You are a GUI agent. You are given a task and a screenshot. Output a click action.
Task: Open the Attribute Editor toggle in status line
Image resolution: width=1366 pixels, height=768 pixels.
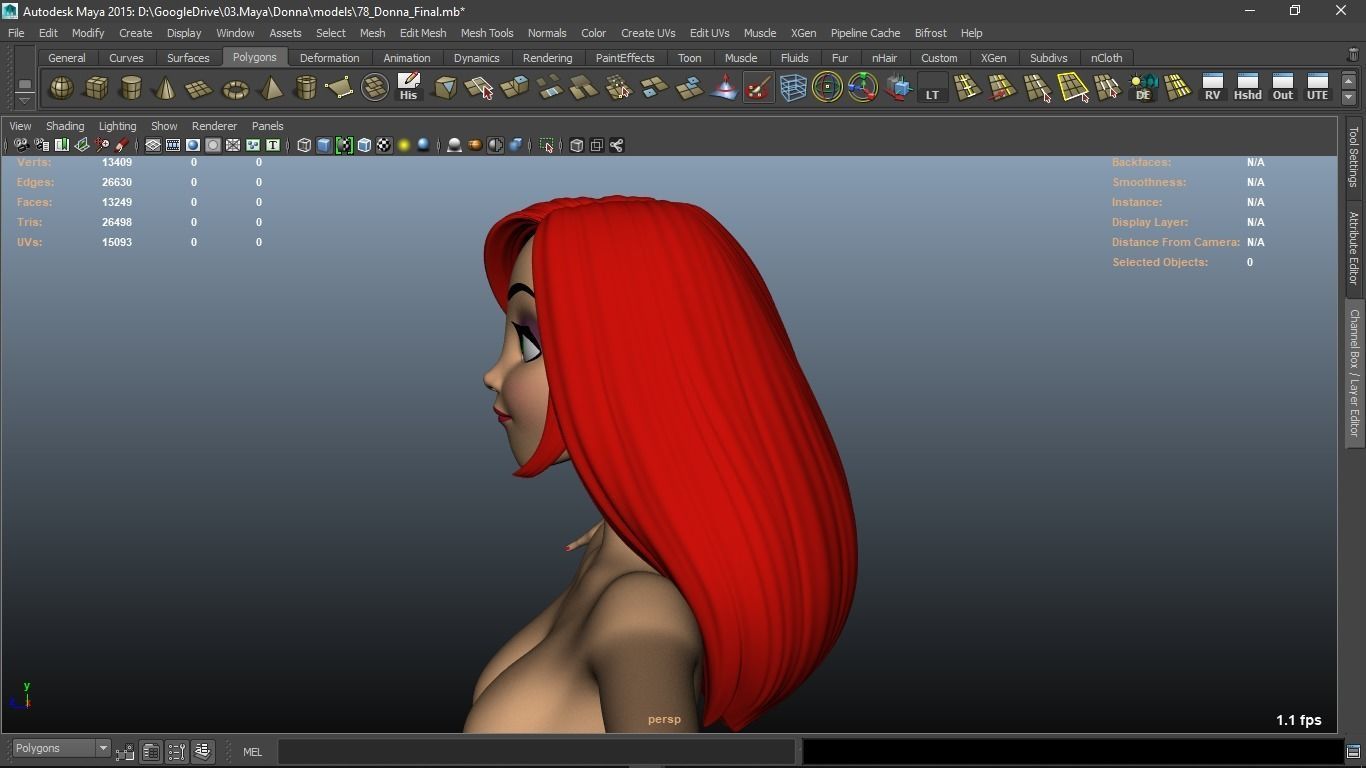coord(151,751)
